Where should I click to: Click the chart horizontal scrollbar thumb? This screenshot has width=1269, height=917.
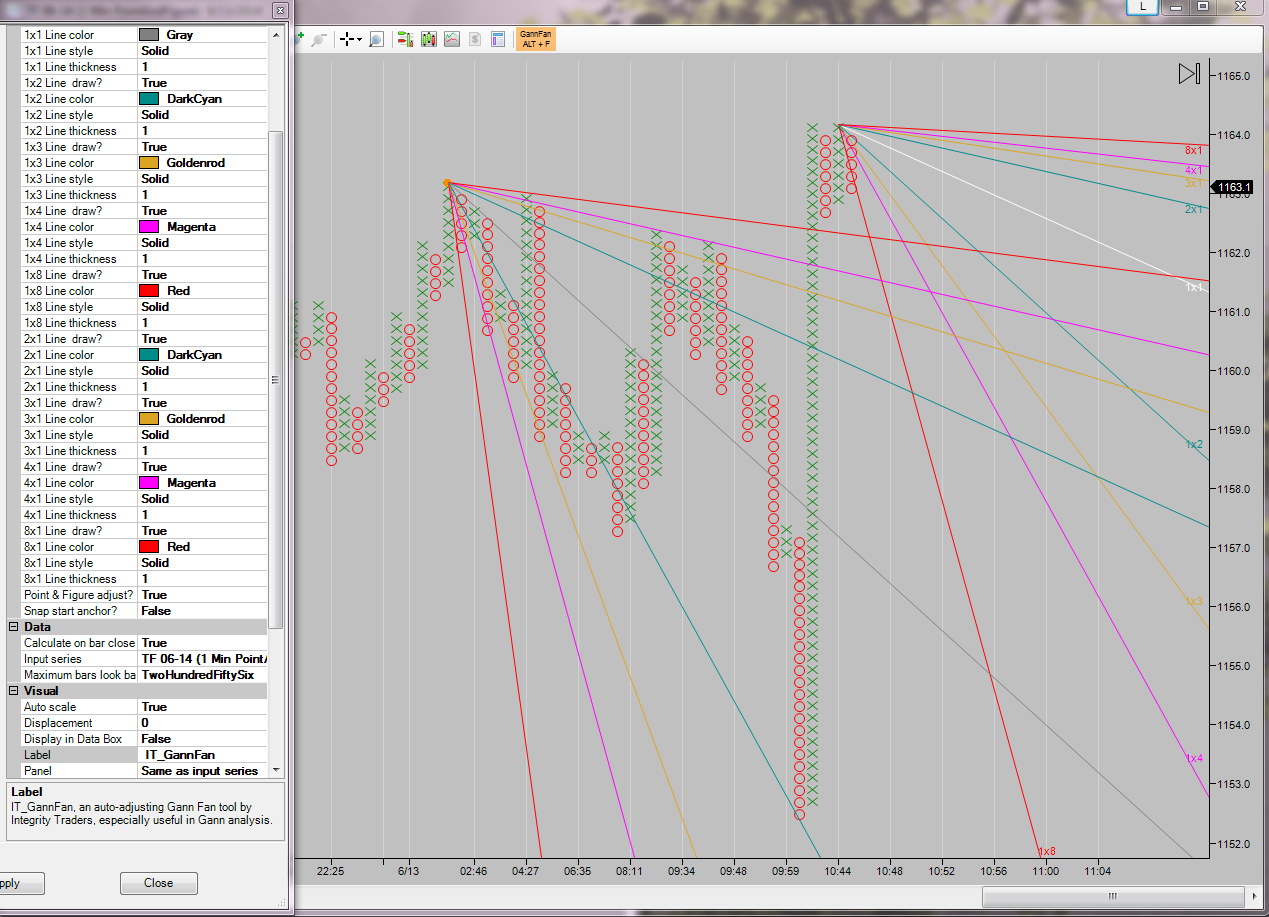click(x=1112, y=896)
